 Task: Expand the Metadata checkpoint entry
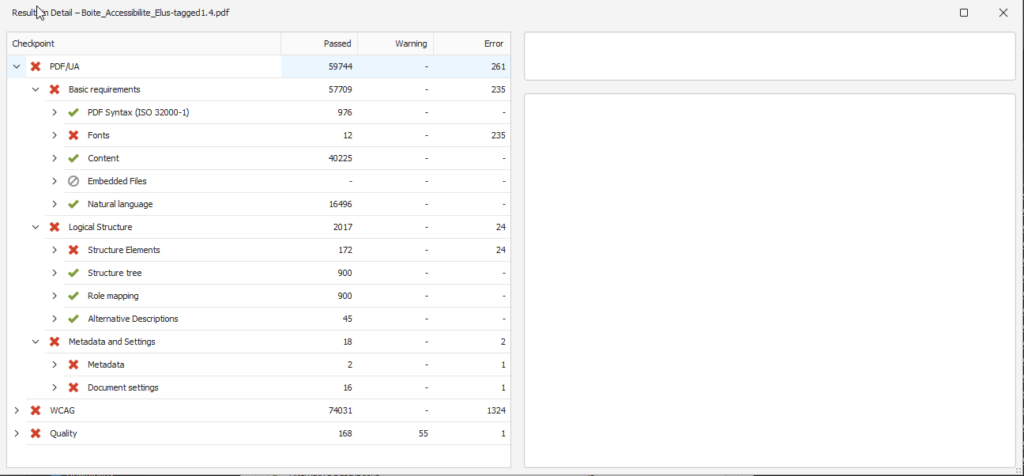[54, 364]
